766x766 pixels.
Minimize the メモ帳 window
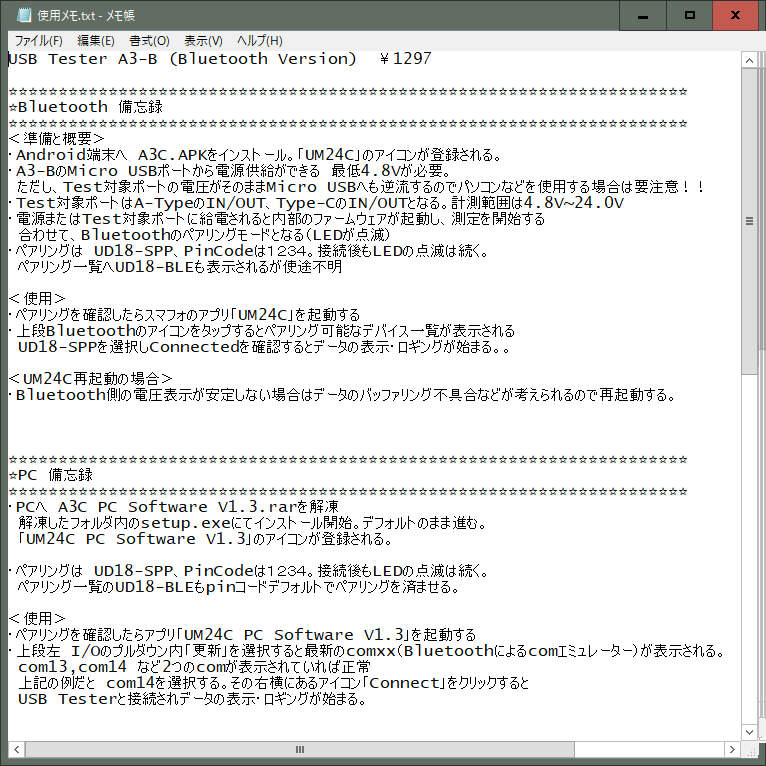click(x=643, y=16)
